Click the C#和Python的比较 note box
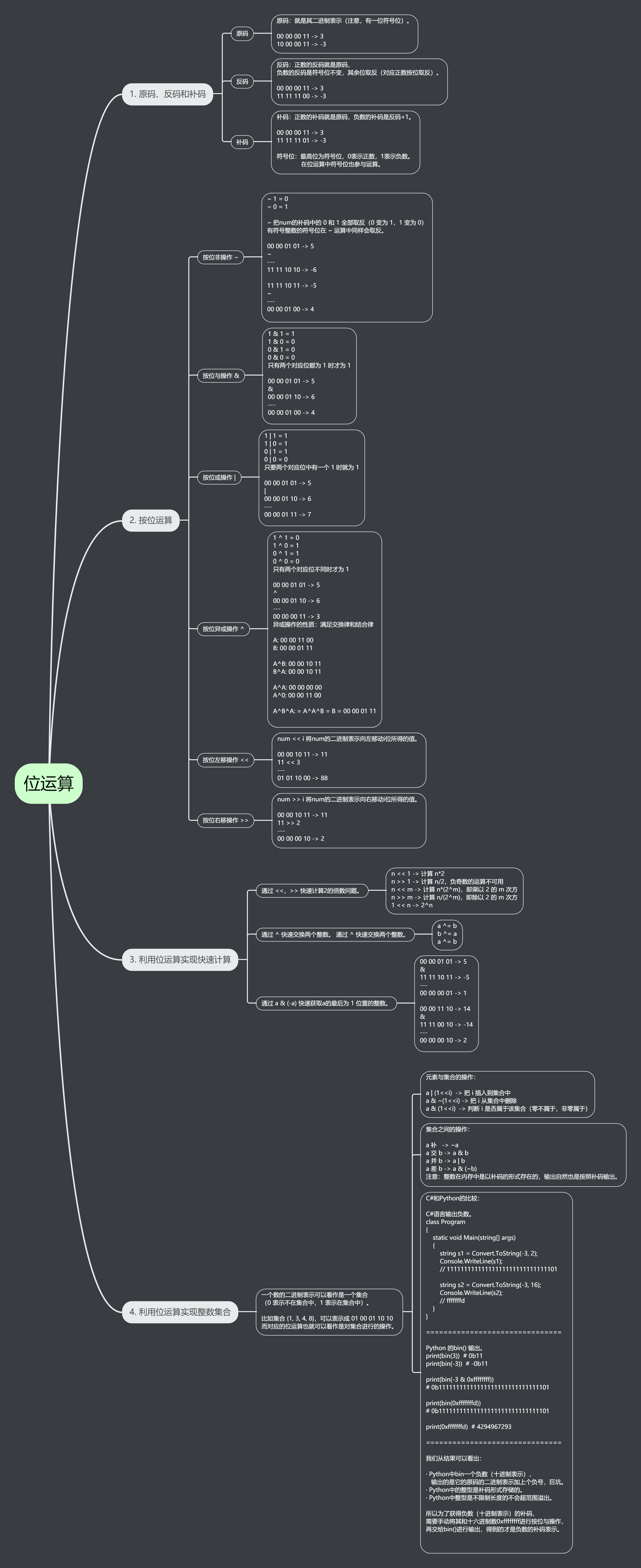The image size is (641, 1568). [x=496, y=1373]
